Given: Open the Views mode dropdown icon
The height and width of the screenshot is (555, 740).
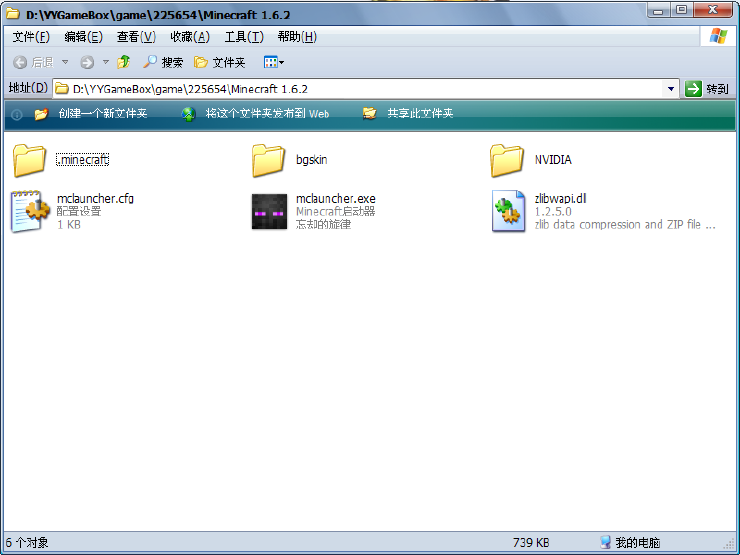Looking at the screenshot, I should pos(274,62).
